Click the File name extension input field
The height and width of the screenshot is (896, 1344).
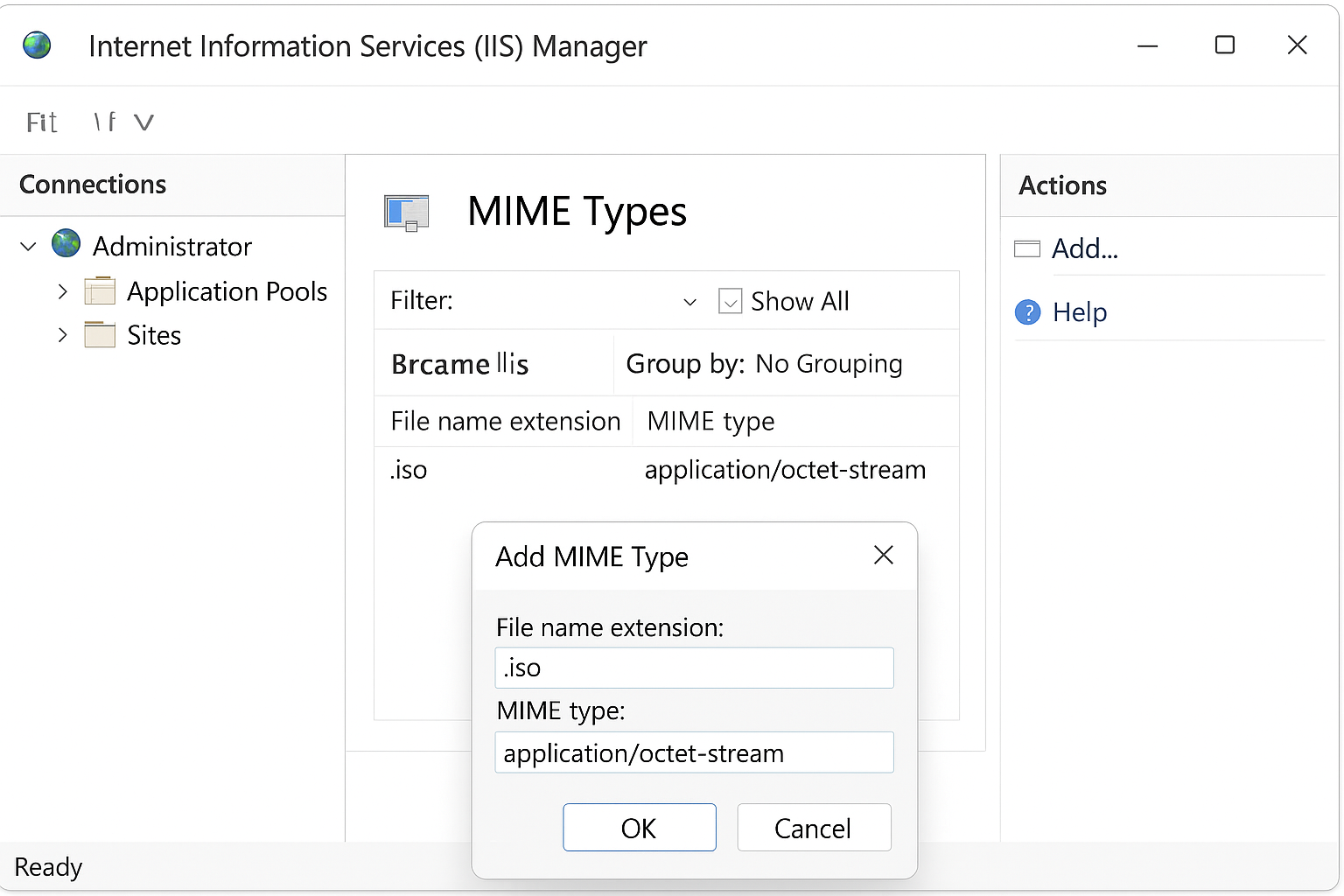point(694,668)
